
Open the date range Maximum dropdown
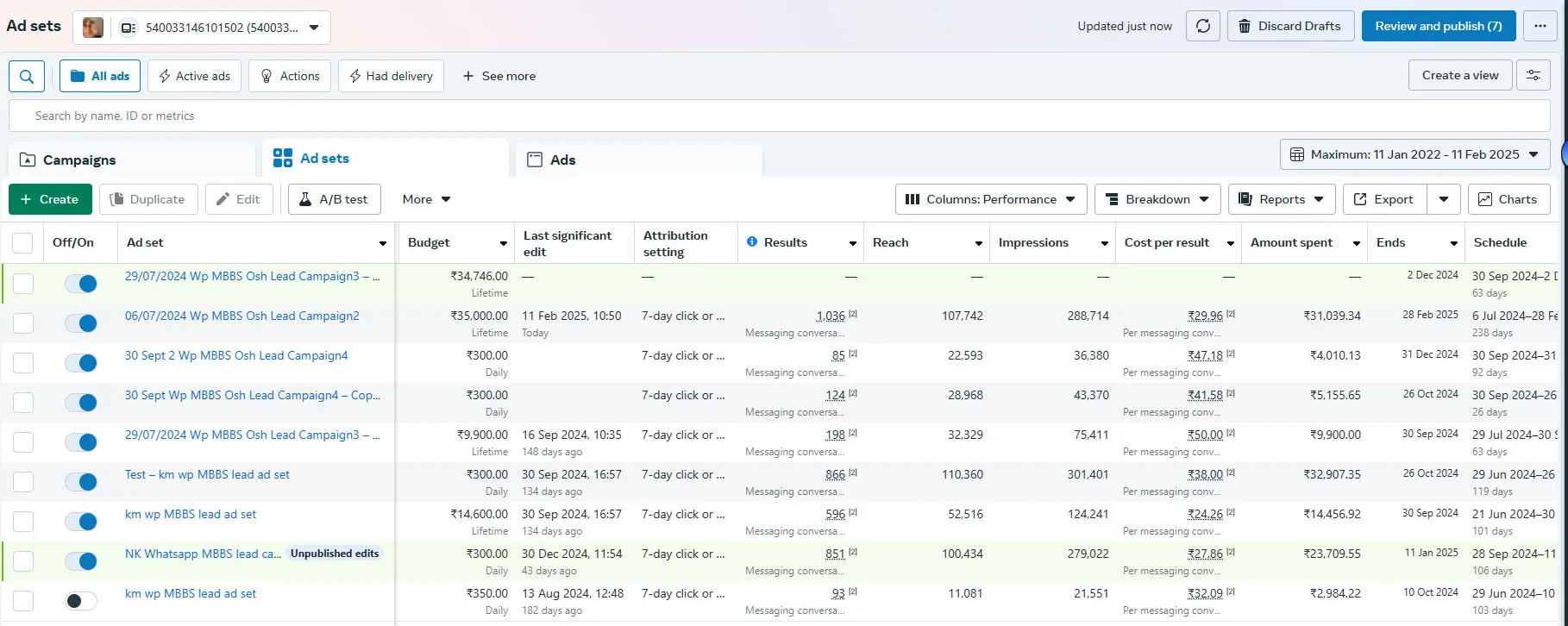(1414, 155)
